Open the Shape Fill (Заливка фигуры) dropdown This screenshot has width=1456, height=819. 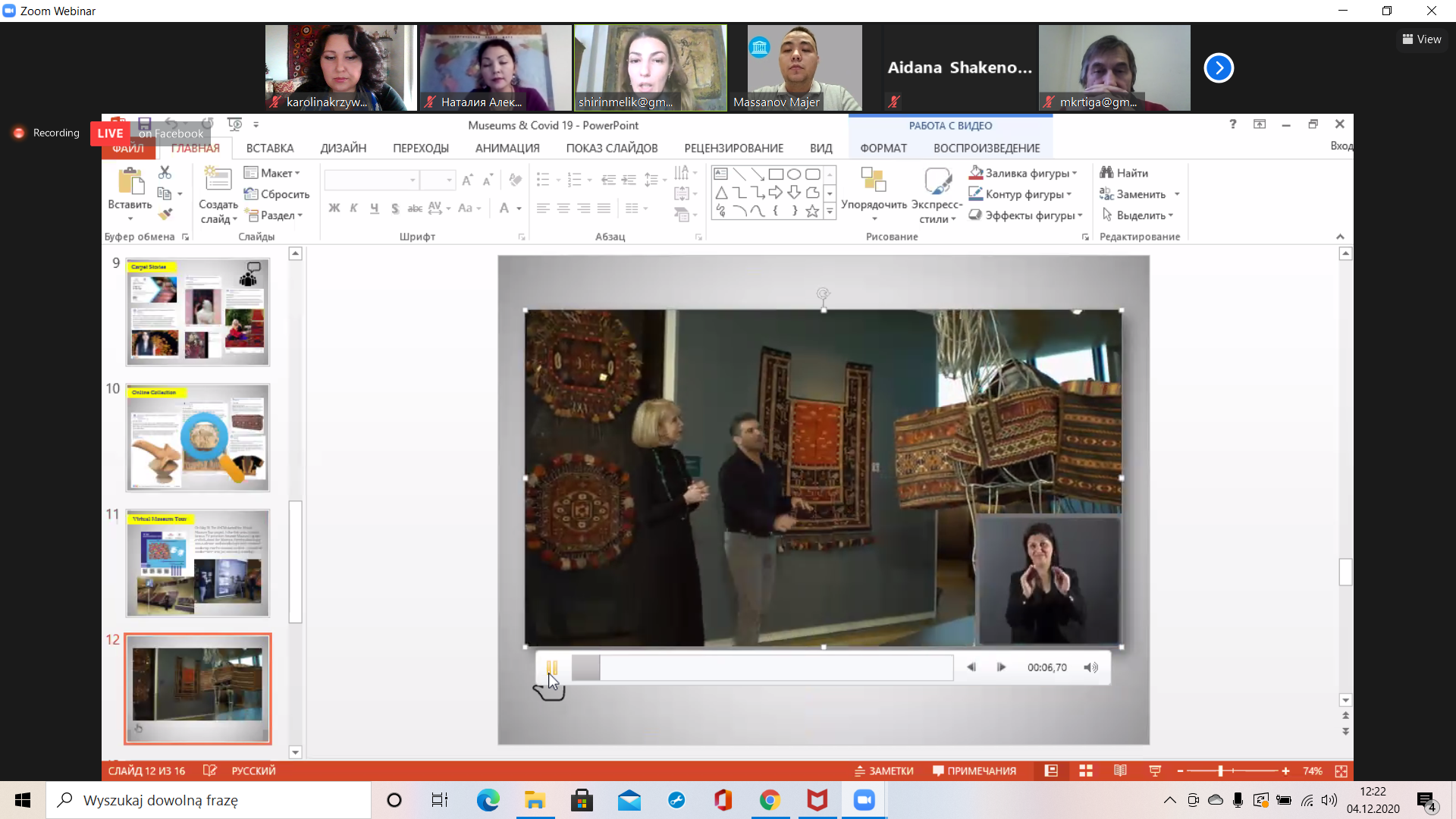[1023, 173]
